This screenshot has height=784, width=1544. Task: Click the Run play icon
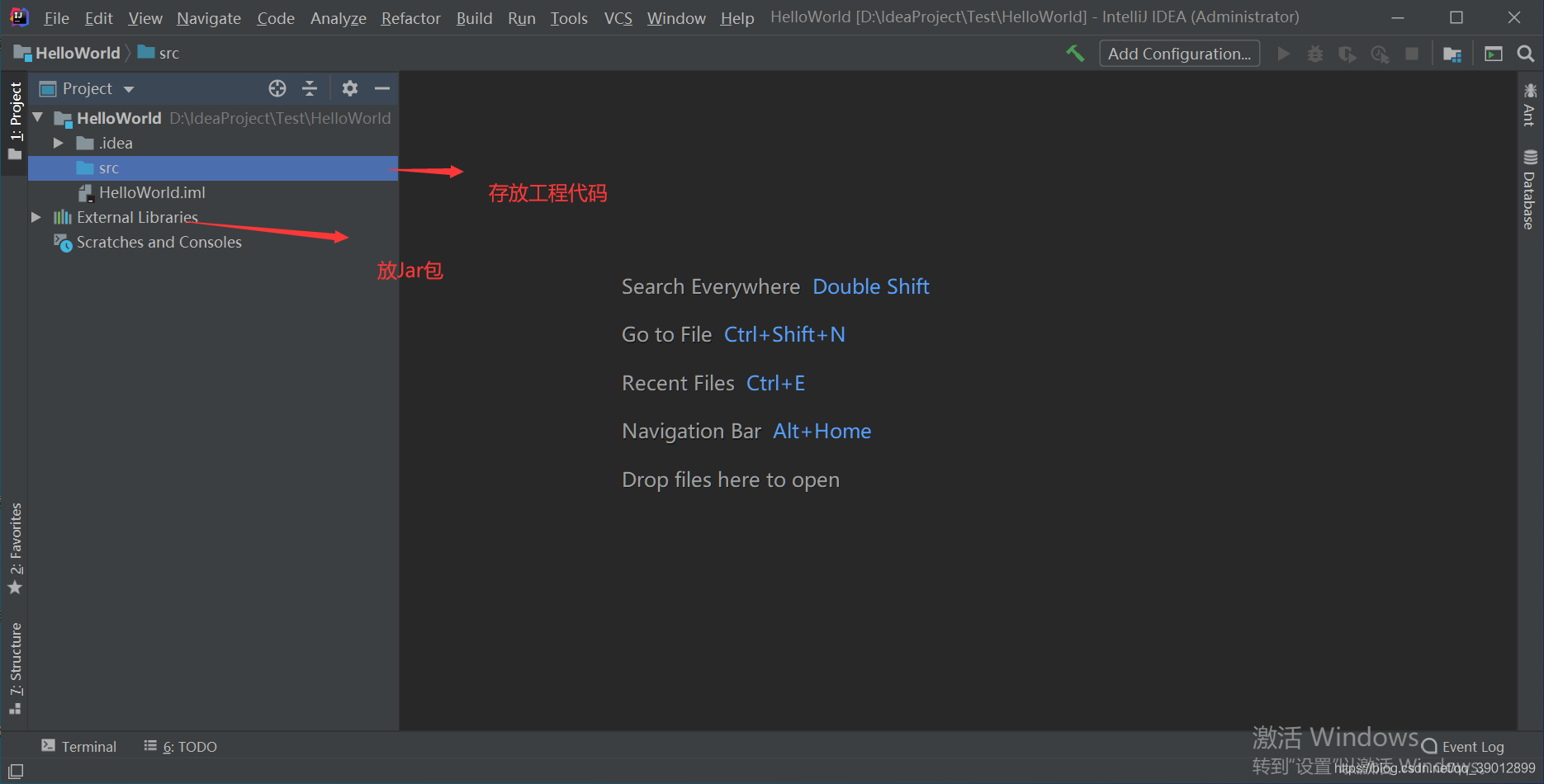[x=1284, y=54]
